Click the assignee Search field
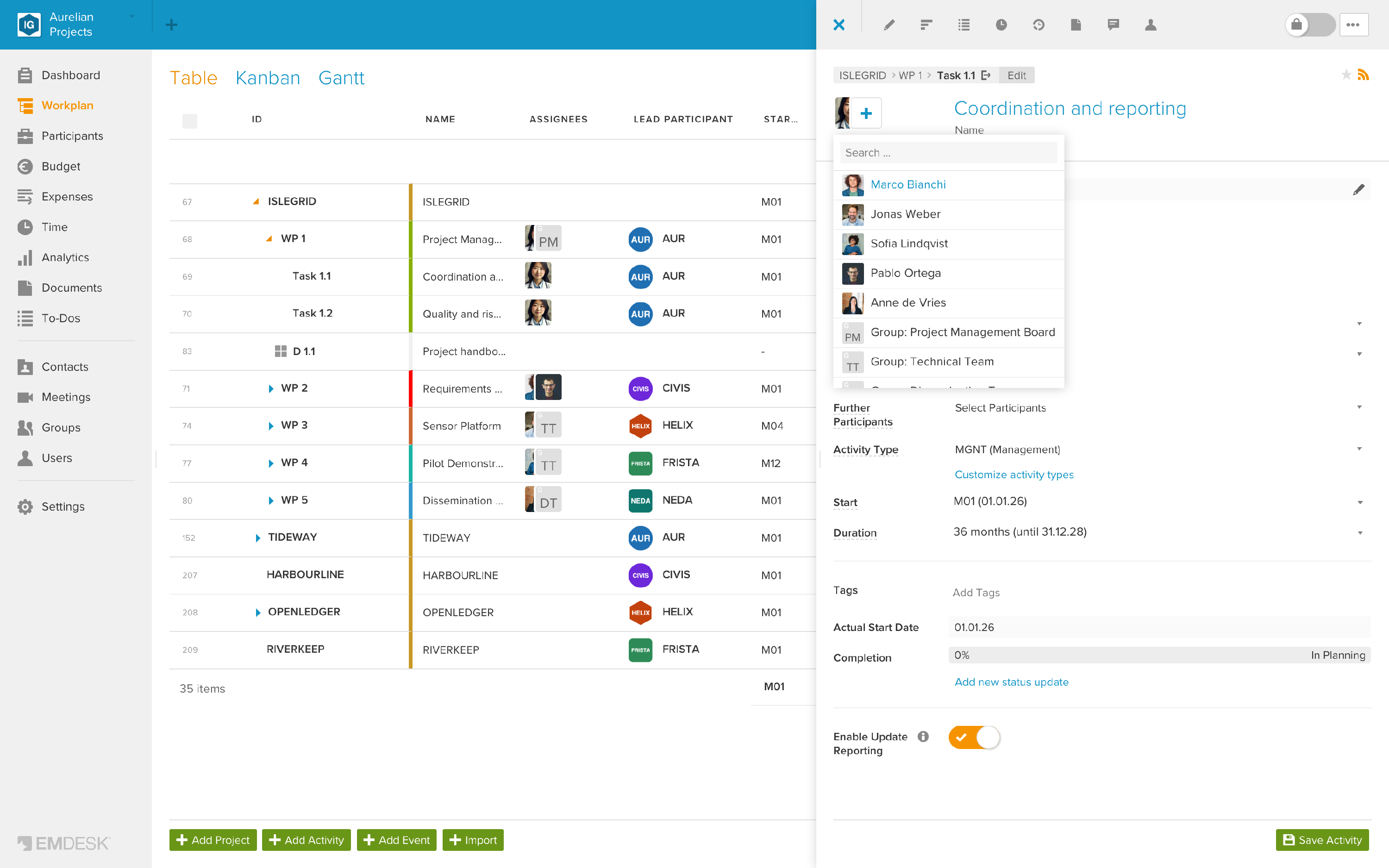 pos(948,153)
